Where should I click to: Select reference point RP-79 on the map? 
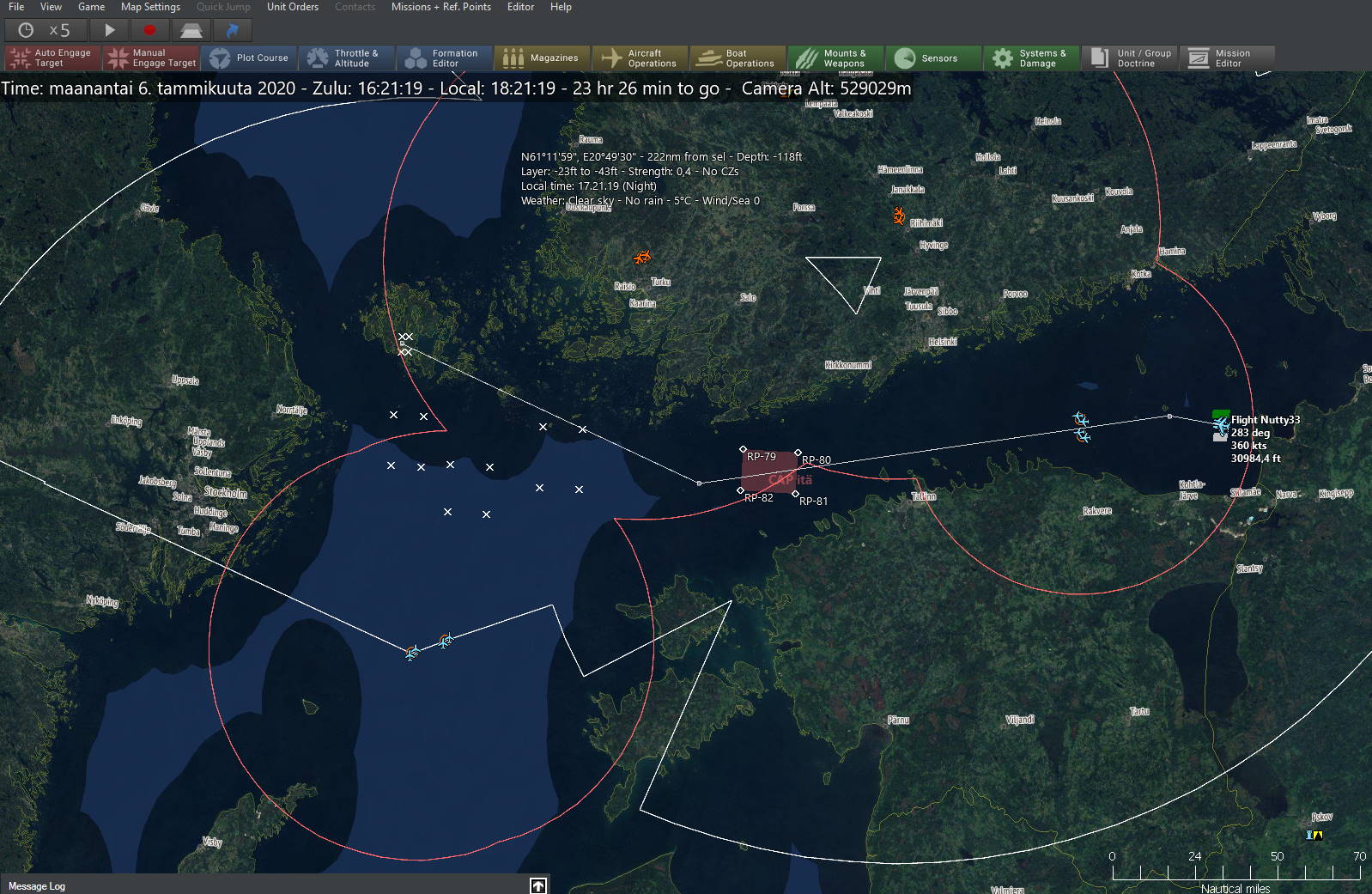744,449
